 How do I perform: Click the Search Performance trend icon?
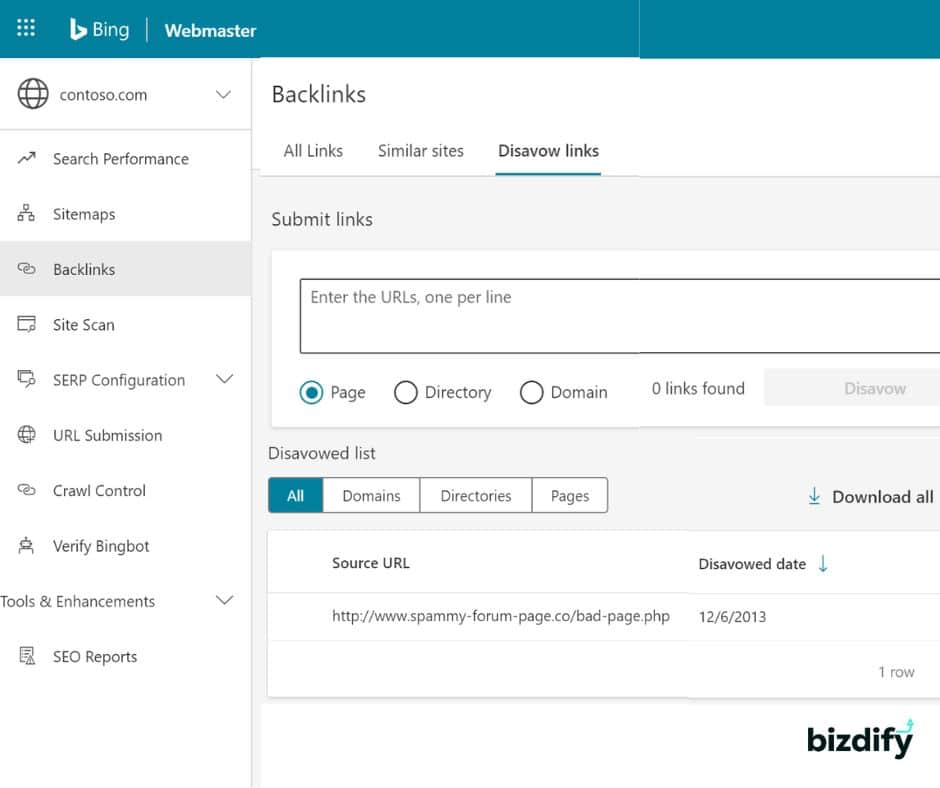click(x=27, y=158)
